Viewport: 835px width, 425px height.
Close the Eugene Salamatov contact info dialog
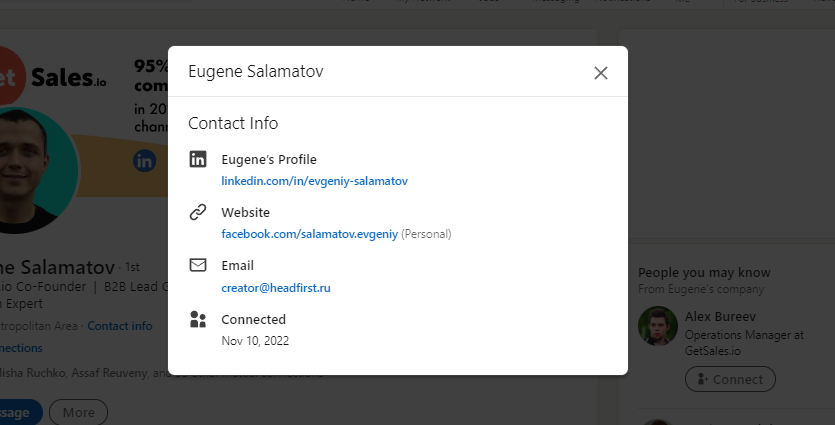click(600, 73)
